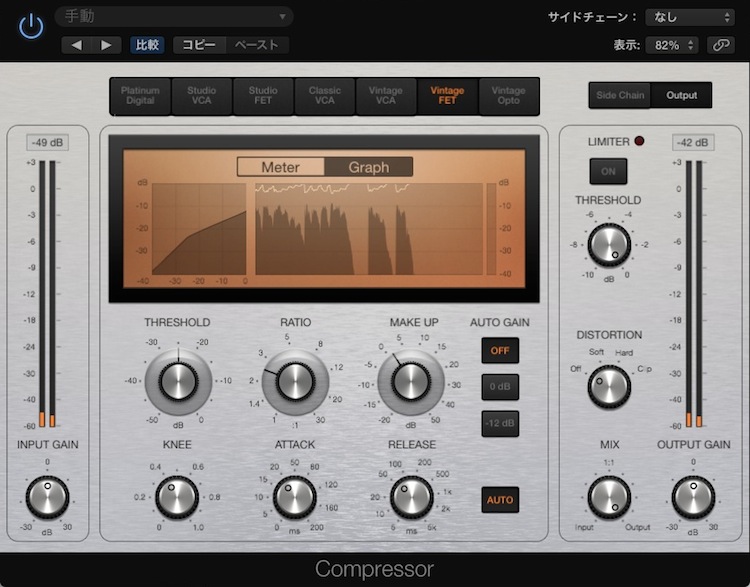
Task: Toggle the AUTO release button
Action: pos(500,500)
